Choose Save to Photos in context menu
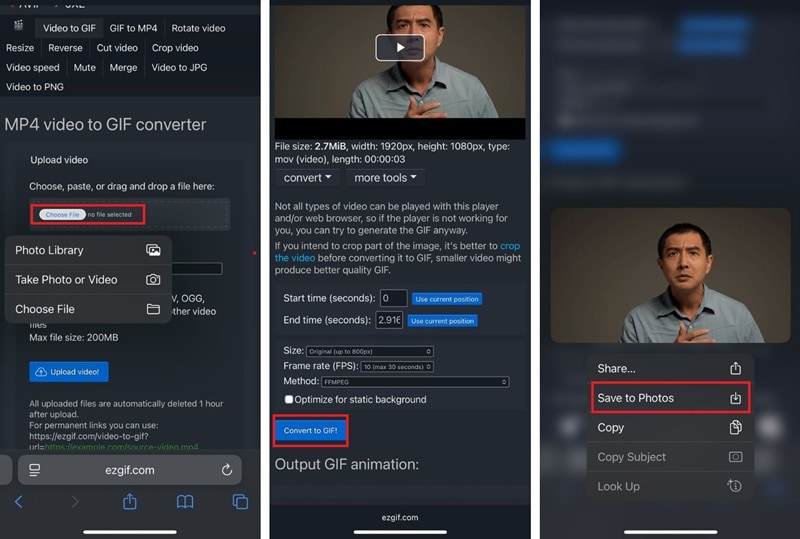This screenshot has height=539, width=800. pyautogui.click(x=670, y=398)
